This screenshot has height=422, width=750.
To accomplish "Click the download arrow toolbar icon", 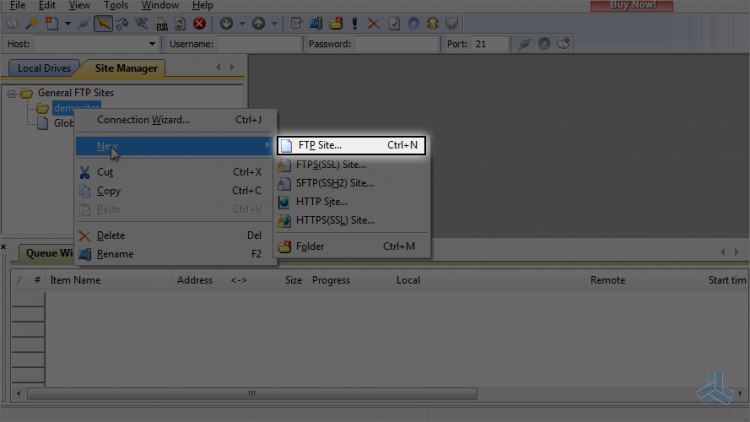I will 227,23.
